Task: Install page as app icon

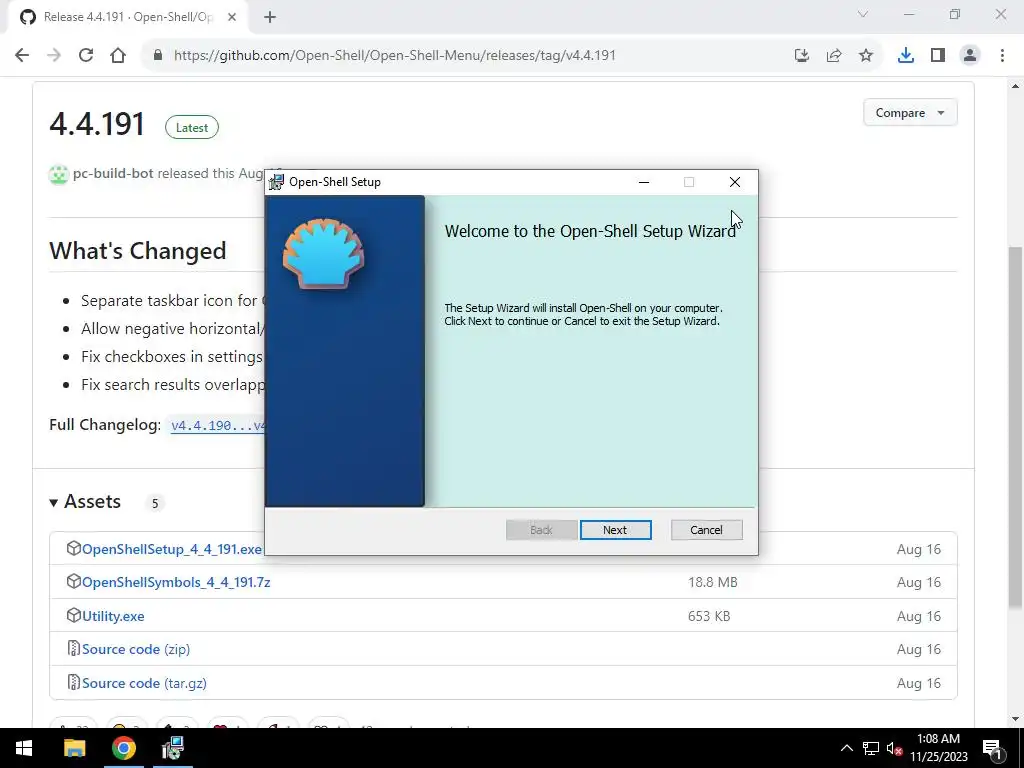Action: point(802,56)
